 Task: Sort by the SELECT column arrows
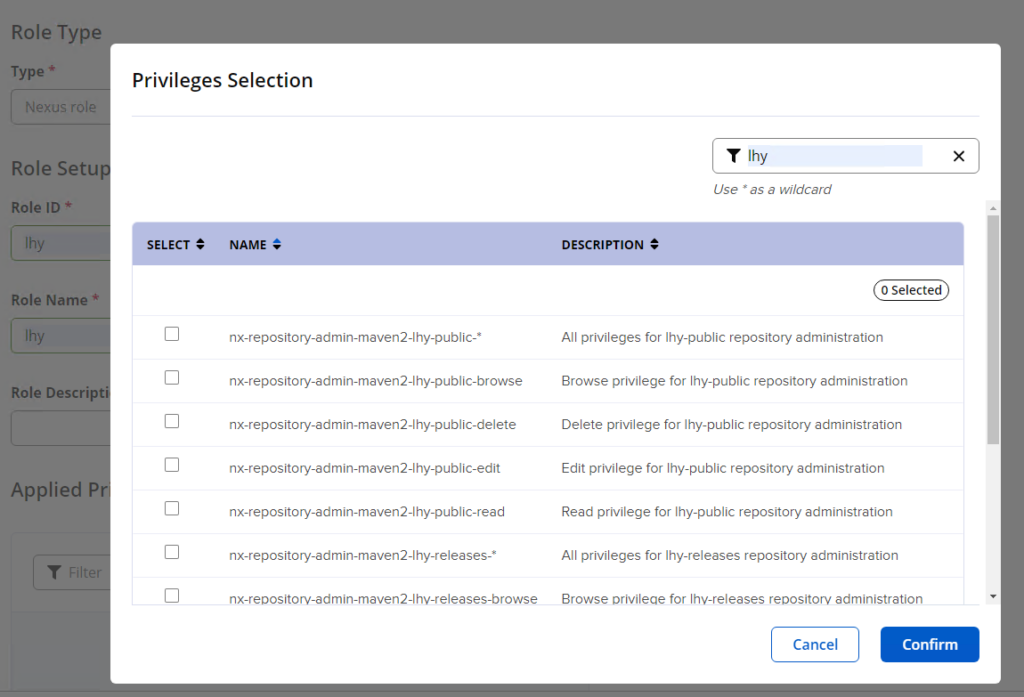(200, 244)
